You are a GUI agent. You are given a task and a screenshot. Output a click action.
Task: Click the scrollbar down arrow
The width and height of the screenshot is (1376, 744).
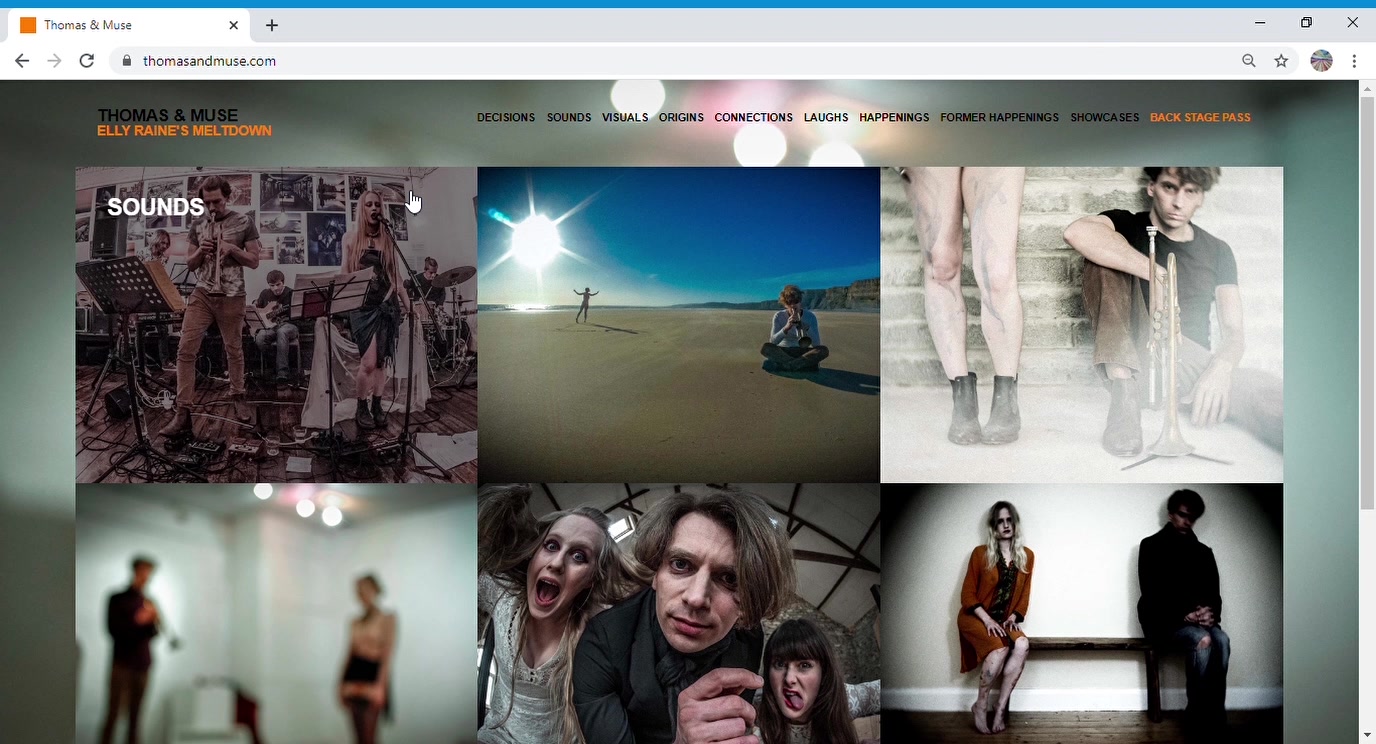click(x=1367, y=736)
